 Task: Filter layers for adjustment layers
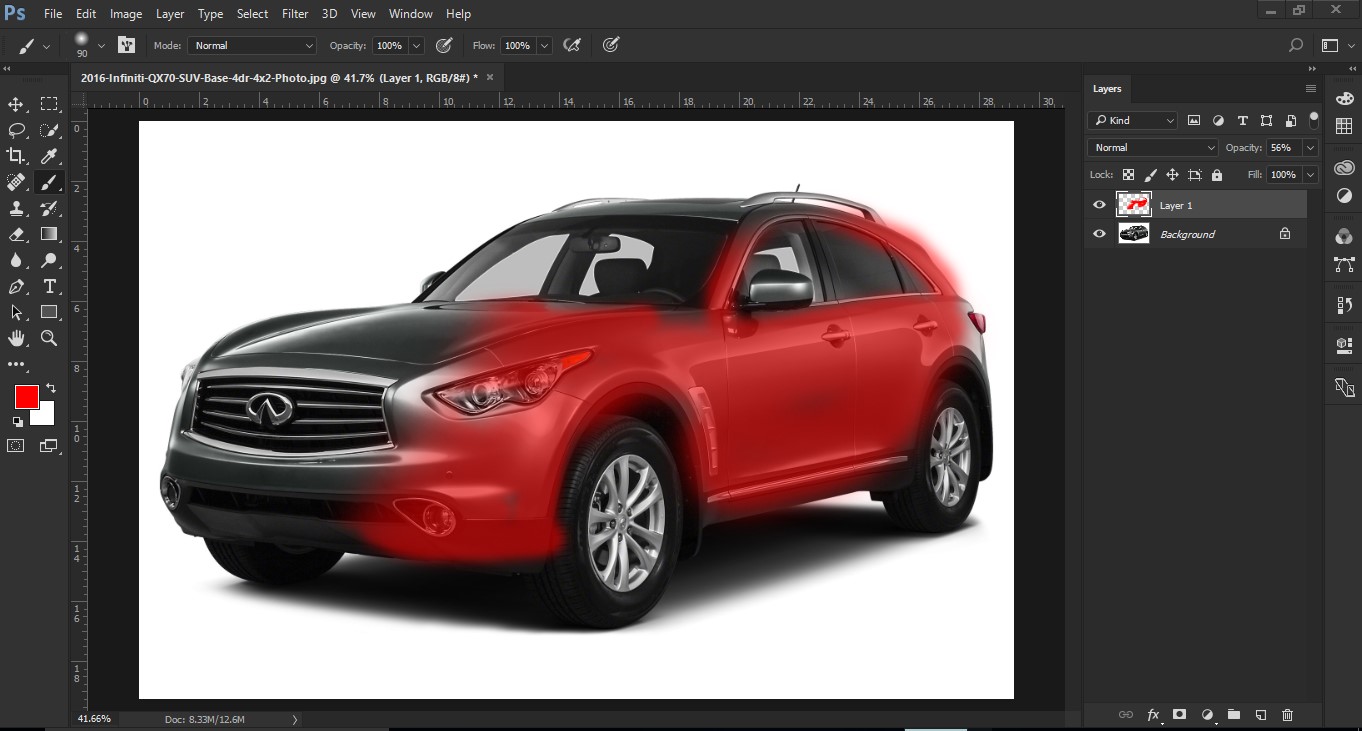pyautogui.click(x=1218, y=120)
